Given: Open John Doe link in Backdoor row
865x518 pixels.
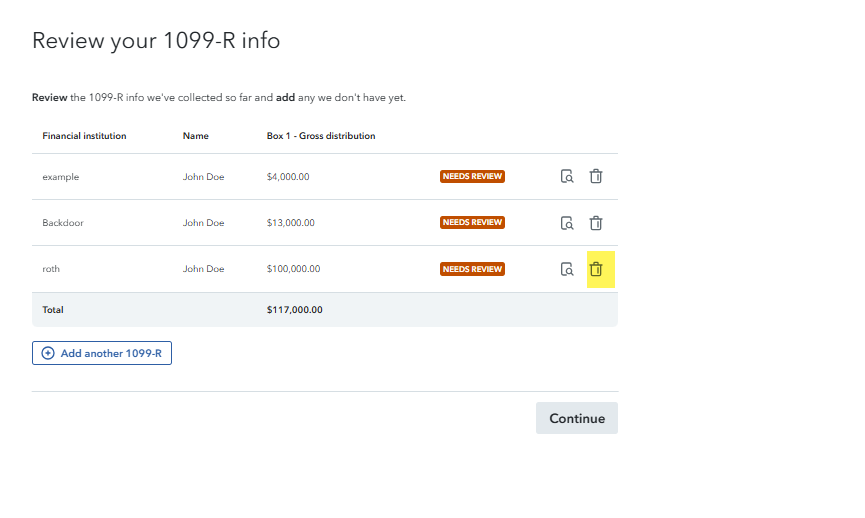Looking at the screenshot, I should pyautogui.click(x=203, y=223).
